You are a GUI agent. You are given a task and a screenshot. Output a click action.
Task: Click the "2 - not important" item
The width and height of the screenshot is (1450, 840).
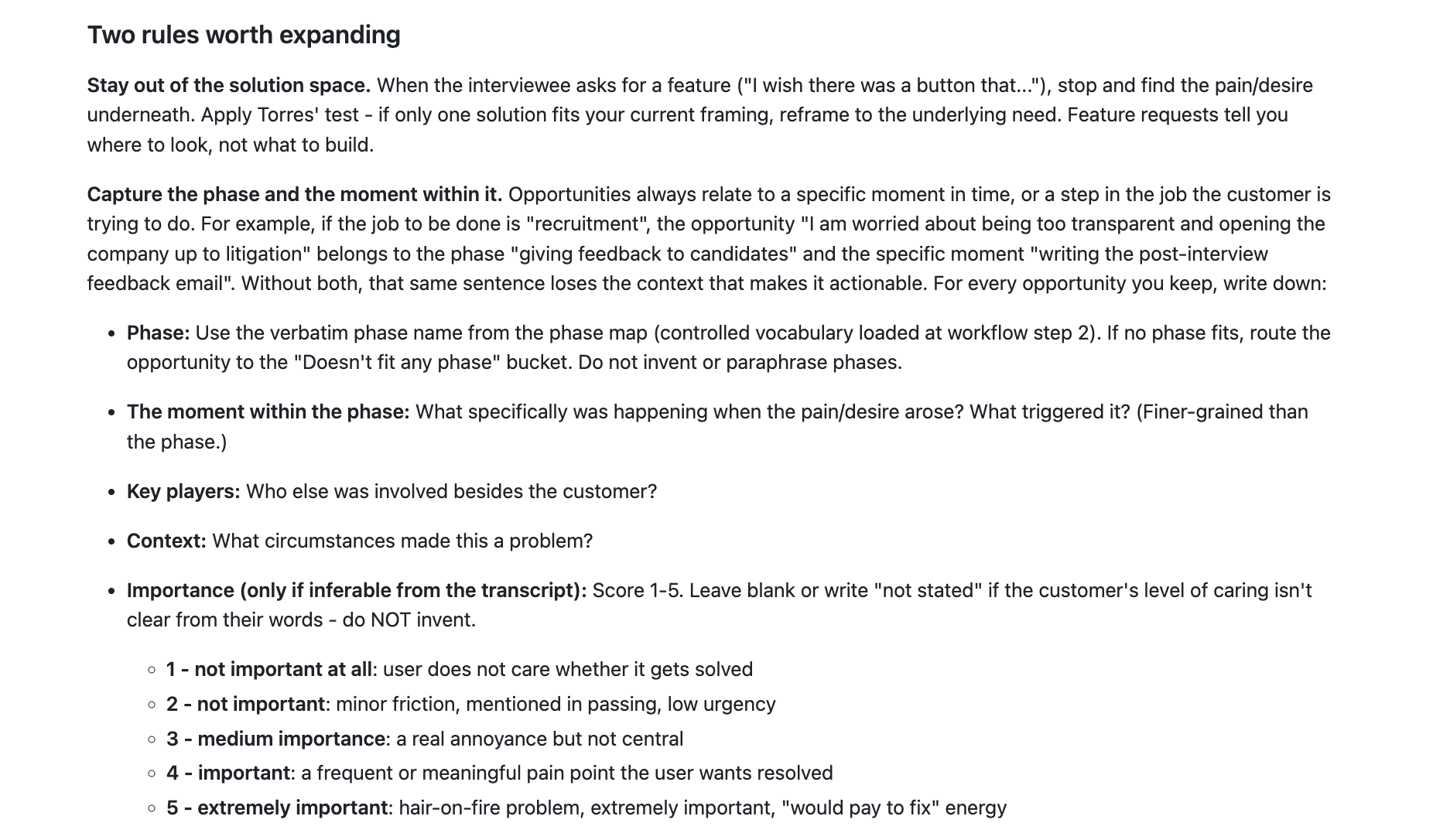point(245,704)
